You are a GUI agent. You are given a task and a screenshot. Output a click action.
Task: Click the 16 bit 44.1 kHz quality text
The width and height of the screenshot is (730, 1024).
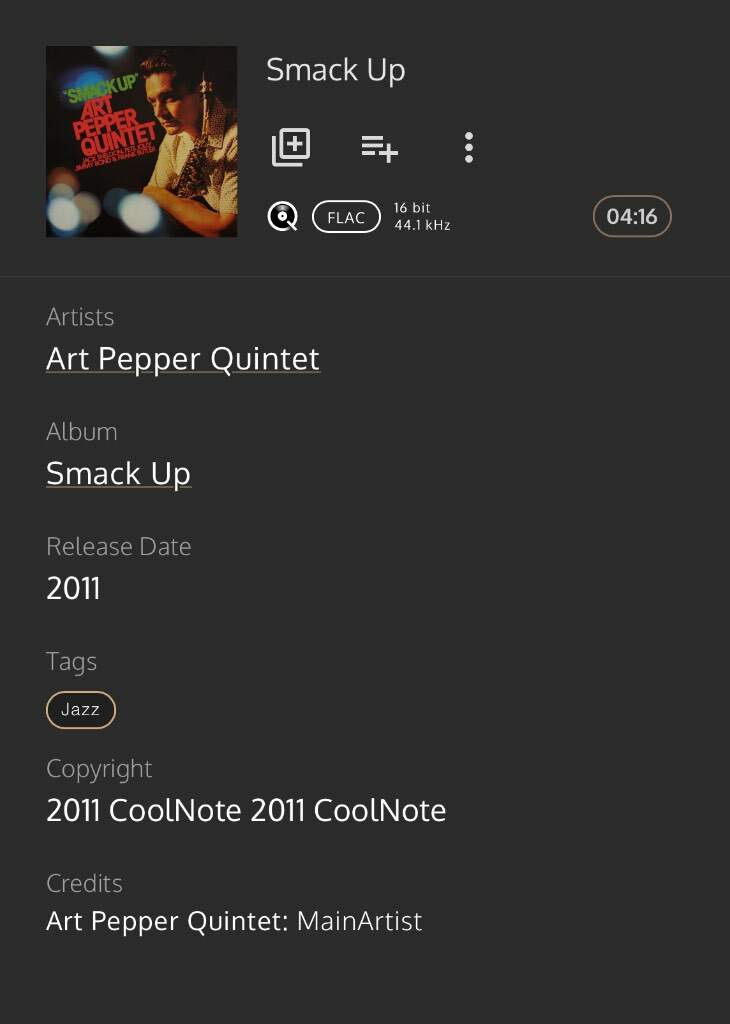point(422,216)
